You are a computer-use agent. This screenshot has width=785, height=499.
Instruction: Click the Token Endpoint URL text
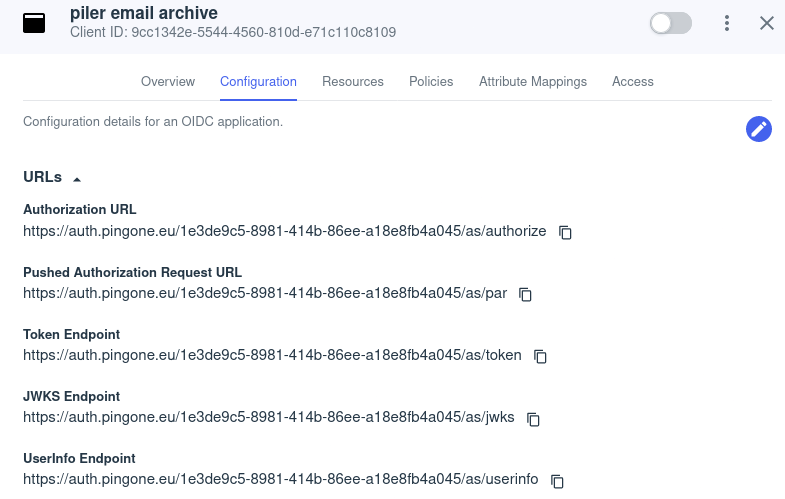point(272,356)
